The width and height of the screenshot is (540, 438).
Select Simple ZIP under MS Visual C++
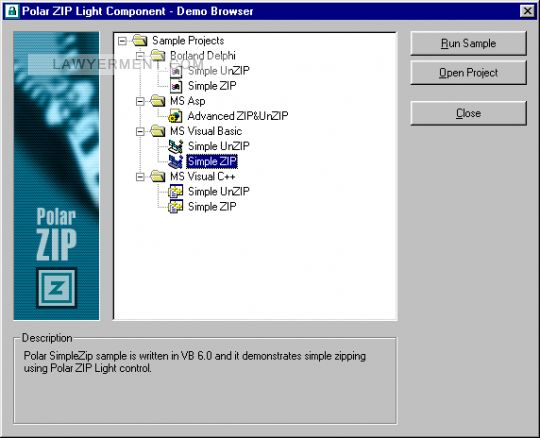click(212, 207)
